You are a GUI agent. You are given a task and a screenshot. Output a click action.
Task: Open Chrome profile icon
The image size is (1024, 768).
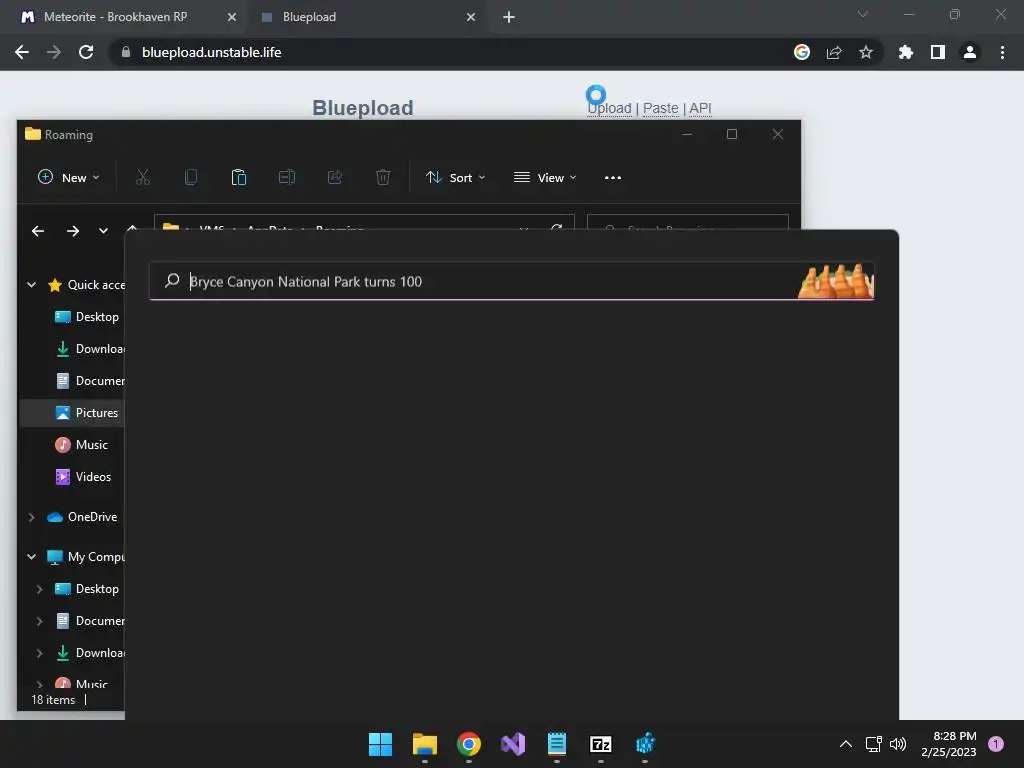tap(970, 52)
